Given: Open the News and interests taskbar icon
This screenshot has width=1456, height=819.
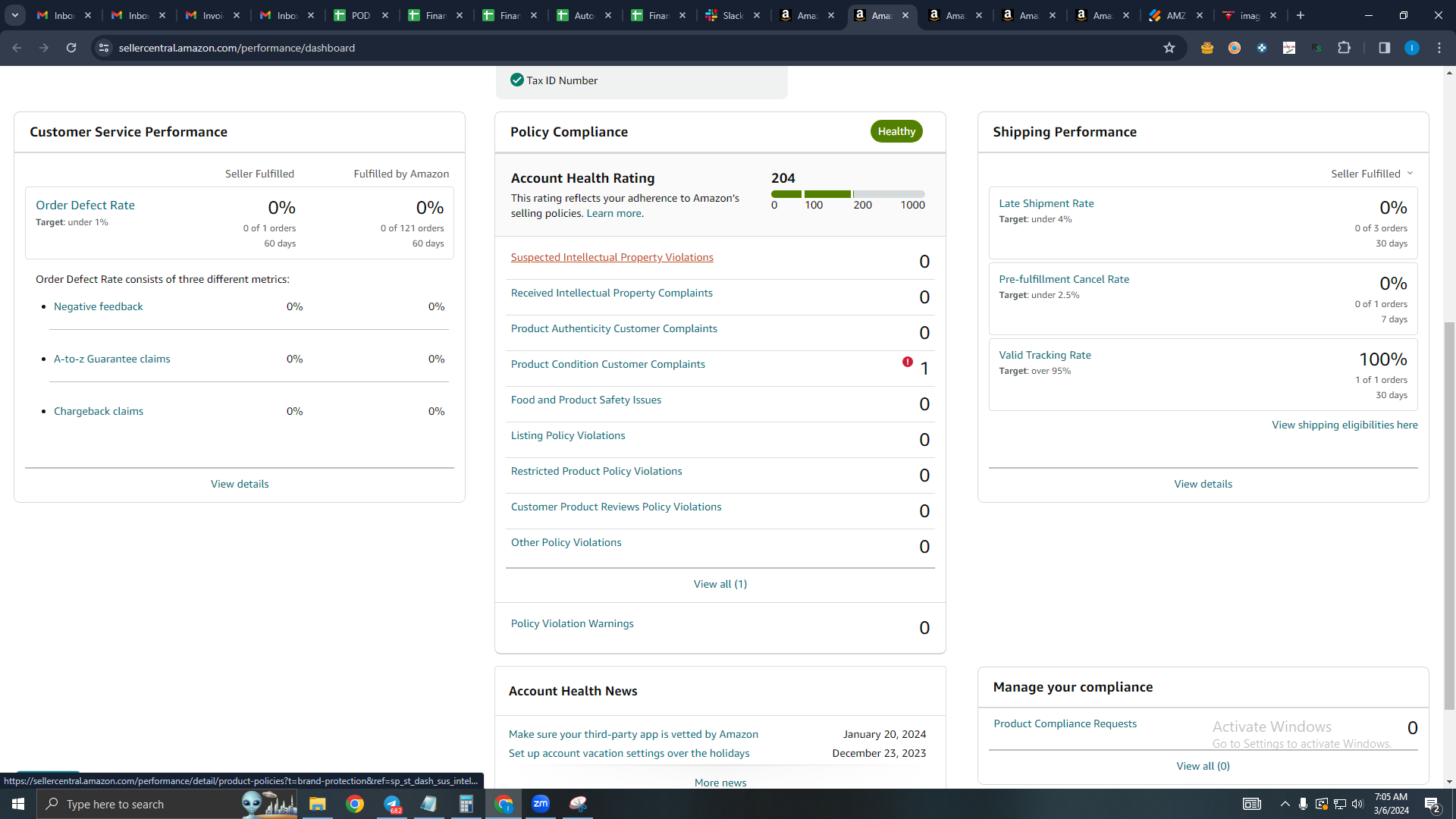Looking at the screenshot, I should tap(1252, 804).
